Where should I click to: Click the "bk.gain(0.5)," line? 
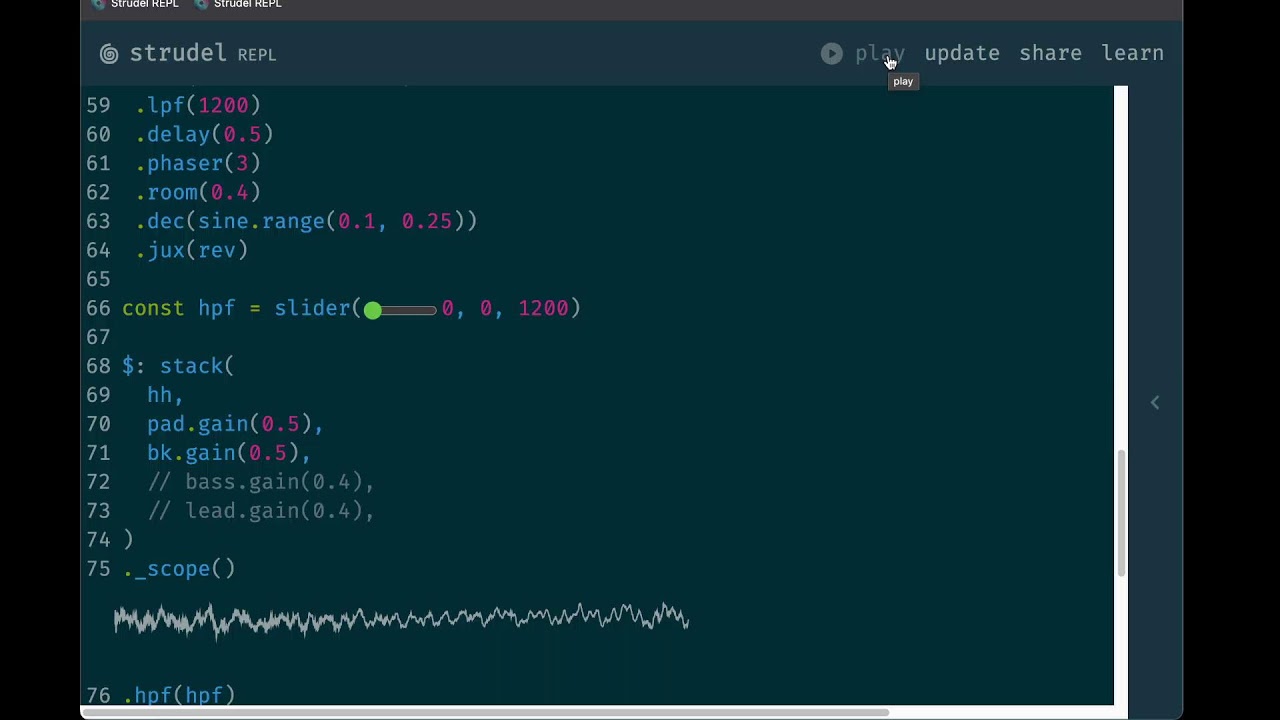click(x=229, y=453)
